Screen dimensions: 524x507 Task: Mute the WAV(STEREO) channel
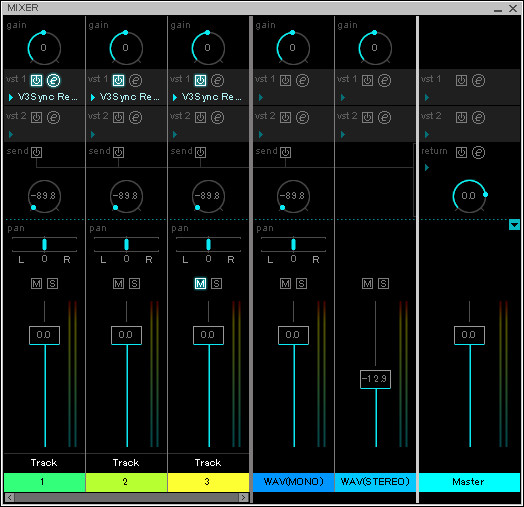[367, 283]
